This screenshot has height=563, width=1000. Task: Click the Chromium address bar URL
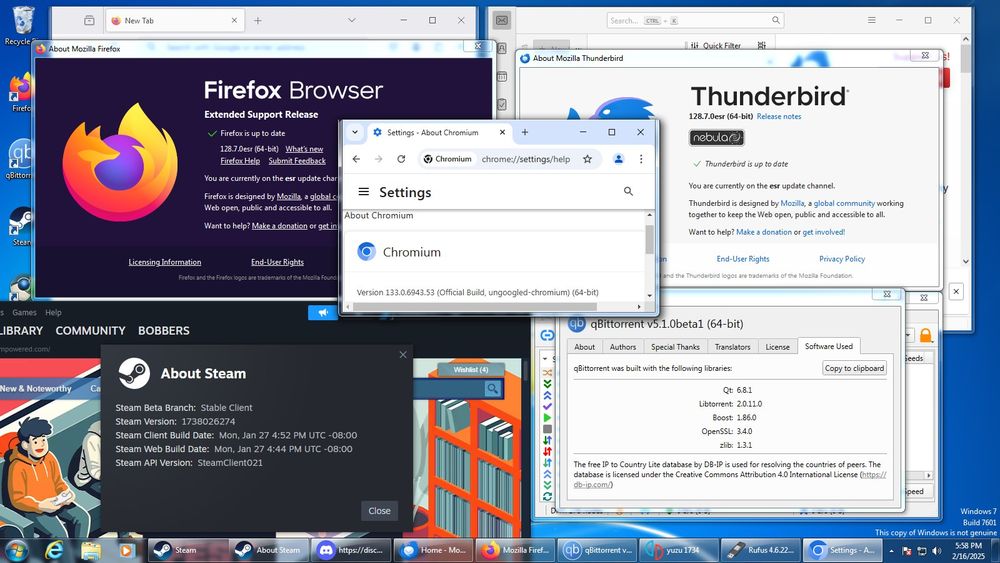pyautogui.click(x=526, y=159)
